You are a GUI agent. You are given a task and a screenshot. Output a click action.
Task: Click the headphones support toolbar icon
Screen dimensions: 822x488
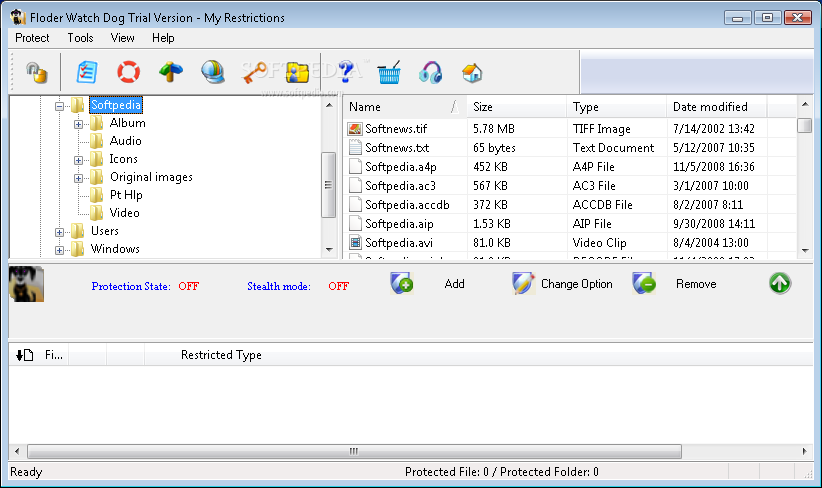point(430,72)
